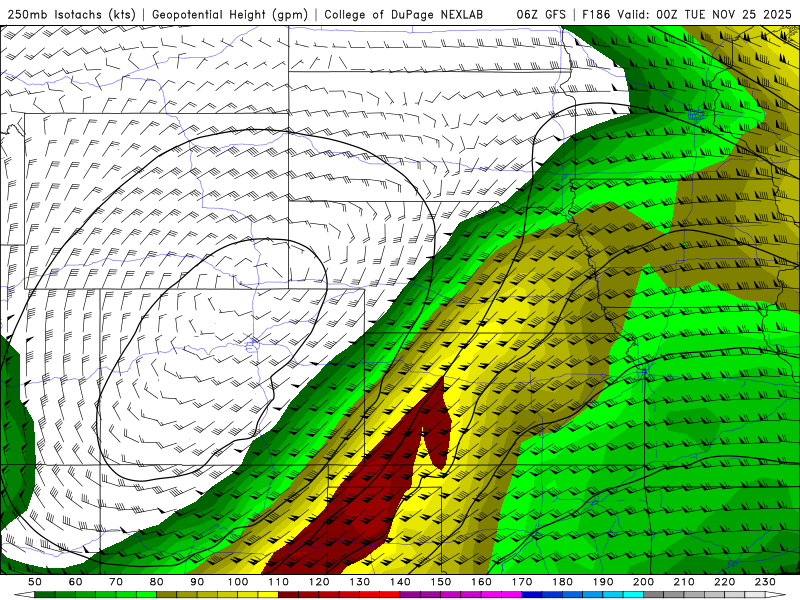This screenshot has width=800, height=600.
Task: Click the right arrow end of color bar
Action: pos(776,595)
